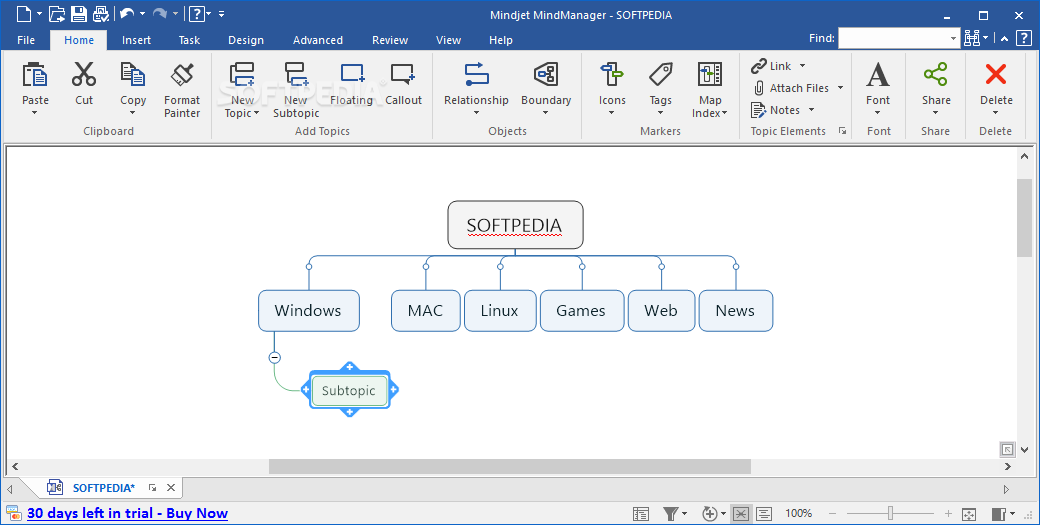This screenshot has width=1040, height=525.
Task: Click the zoom in plus button
Action: [x=948, y=513]
